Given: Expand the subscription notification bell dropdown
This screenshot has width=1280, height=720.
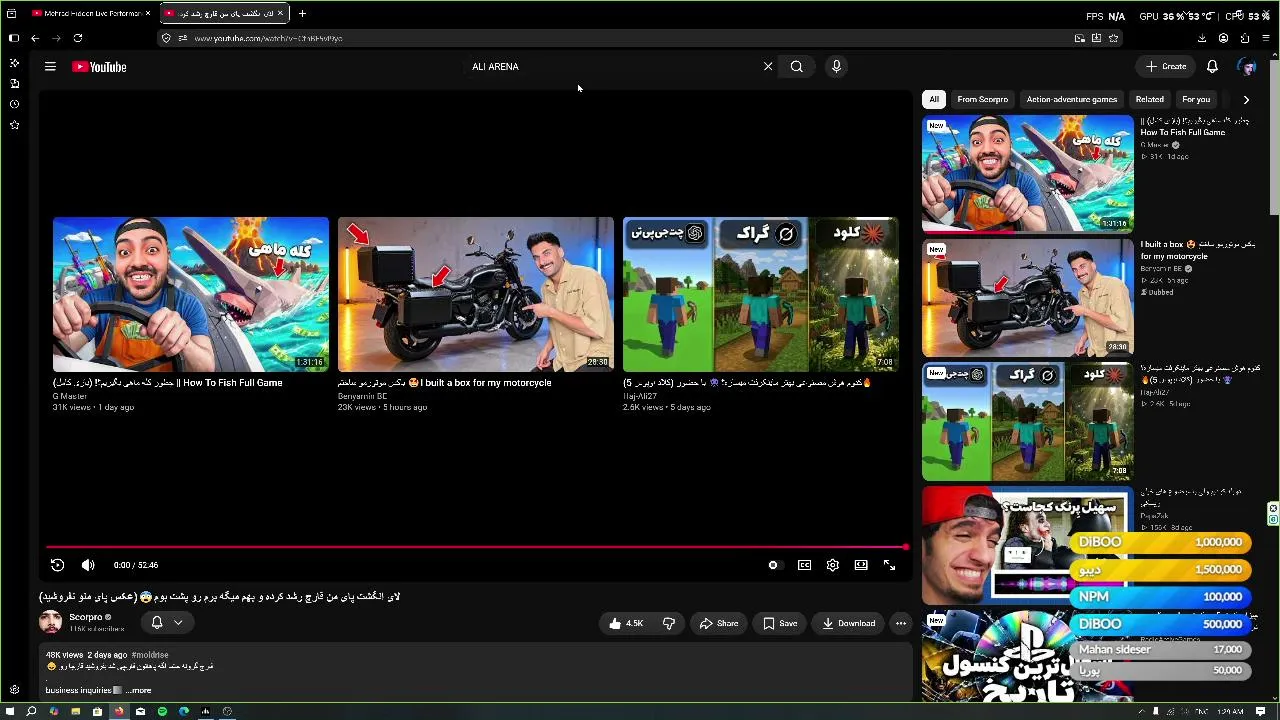Looking at the screenshot, I should tap(166, 622).
